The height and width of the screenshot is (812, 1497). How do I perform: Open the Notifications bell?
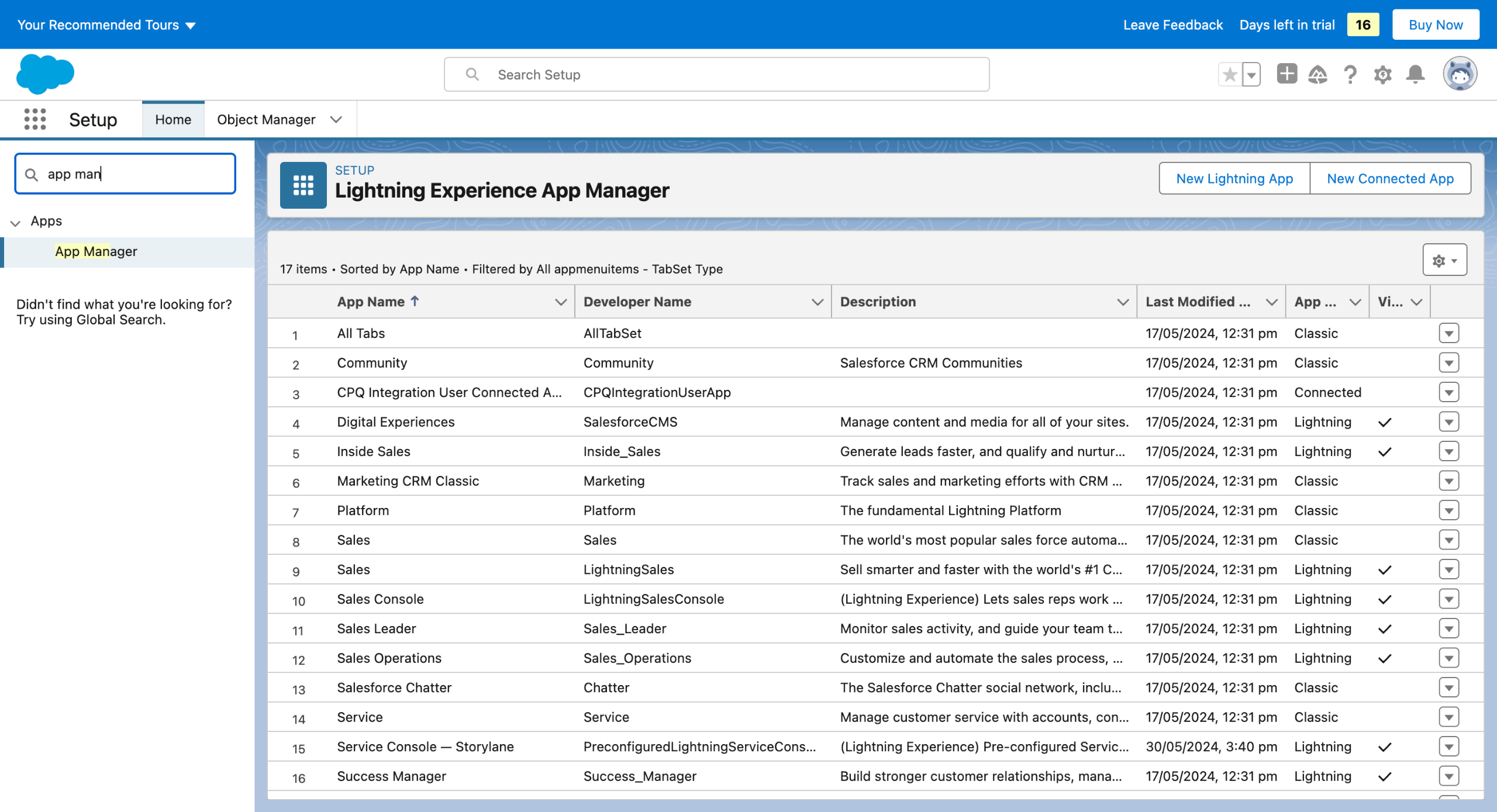[1415, 74]
